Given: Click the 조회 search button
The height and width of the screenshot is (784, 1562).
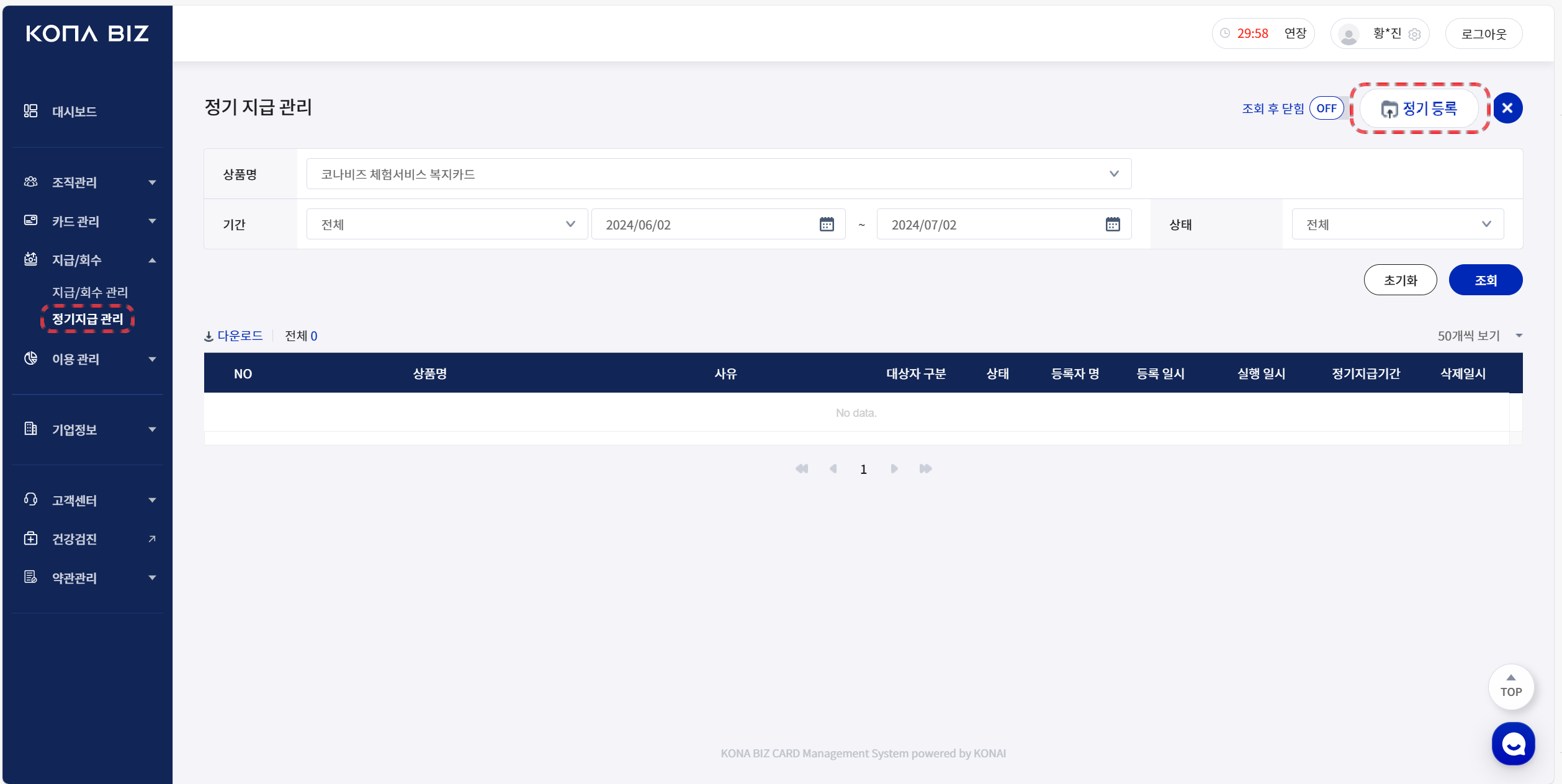Looking at the screenshot, I should click(1484, 280).
